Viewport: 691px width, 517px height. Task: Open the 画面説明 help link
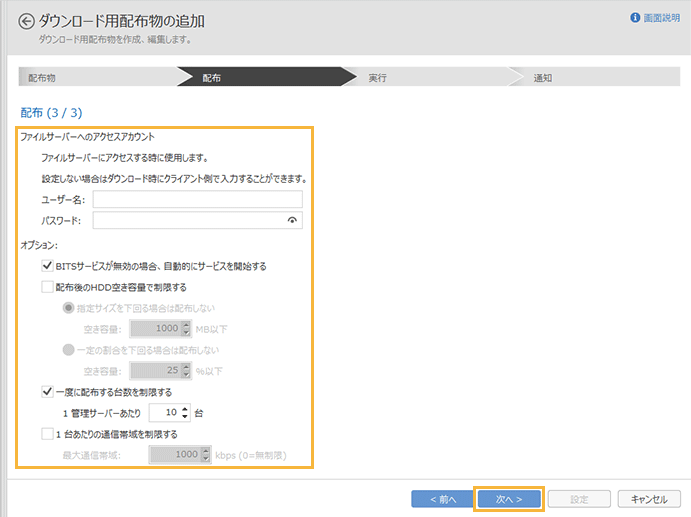661,18
